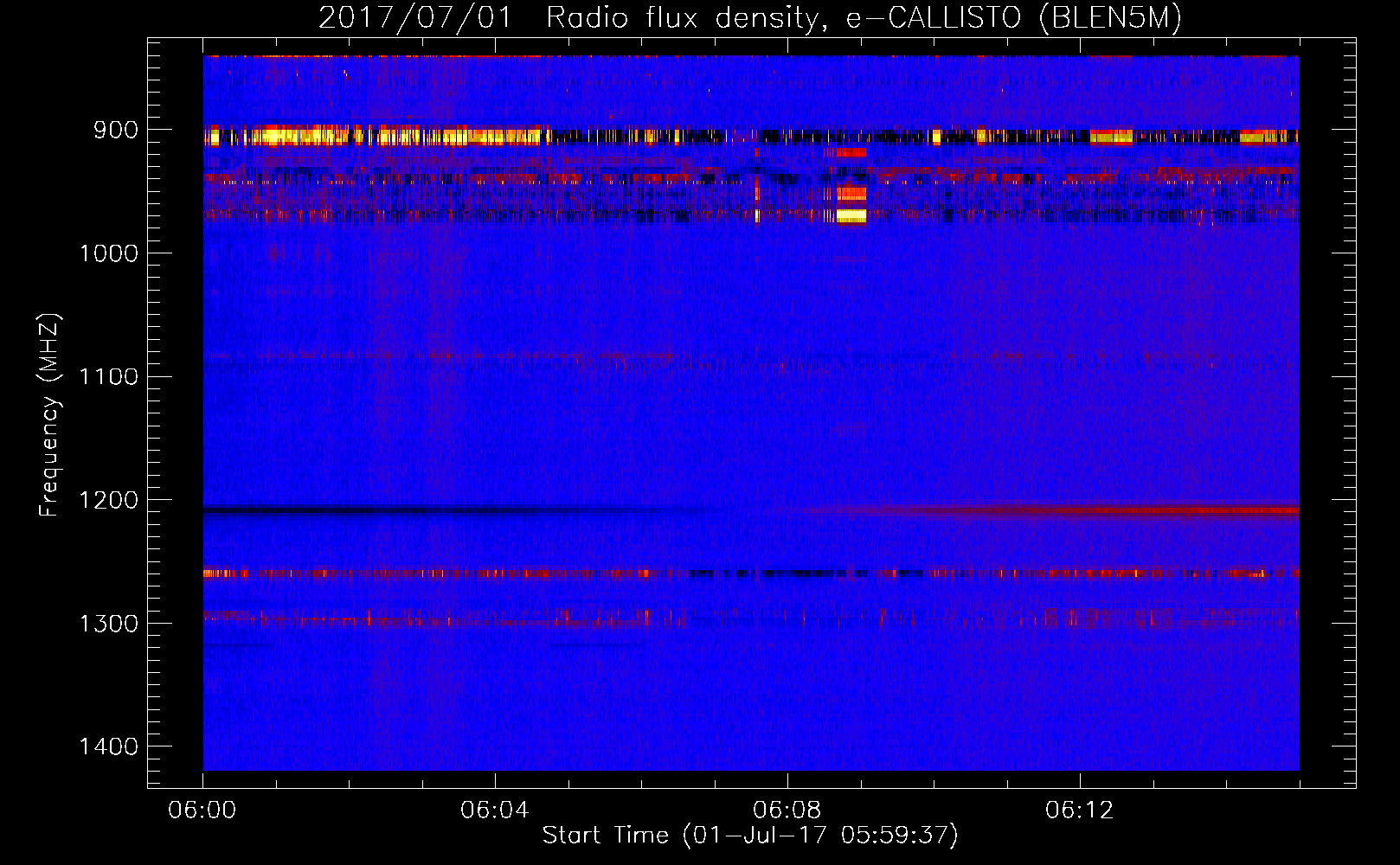Click the 'Start Time (01-Jul-17 05:59:37)' label
Viewport: 1400px width, 865px height.
tap(750, 836)
